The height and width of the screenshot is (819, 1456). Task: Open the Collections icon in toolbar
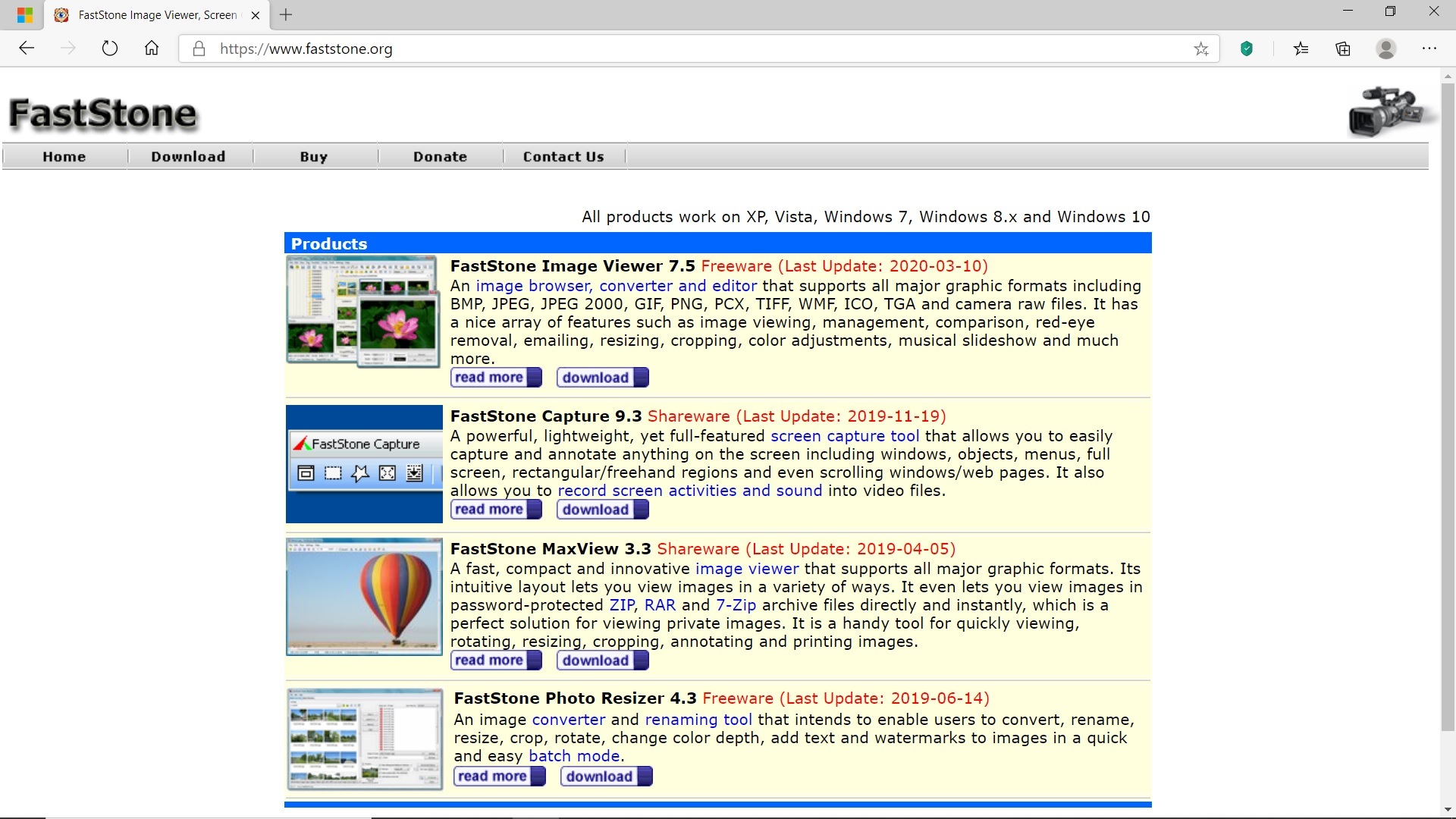pyautogui.click(x=1343, y=49)
